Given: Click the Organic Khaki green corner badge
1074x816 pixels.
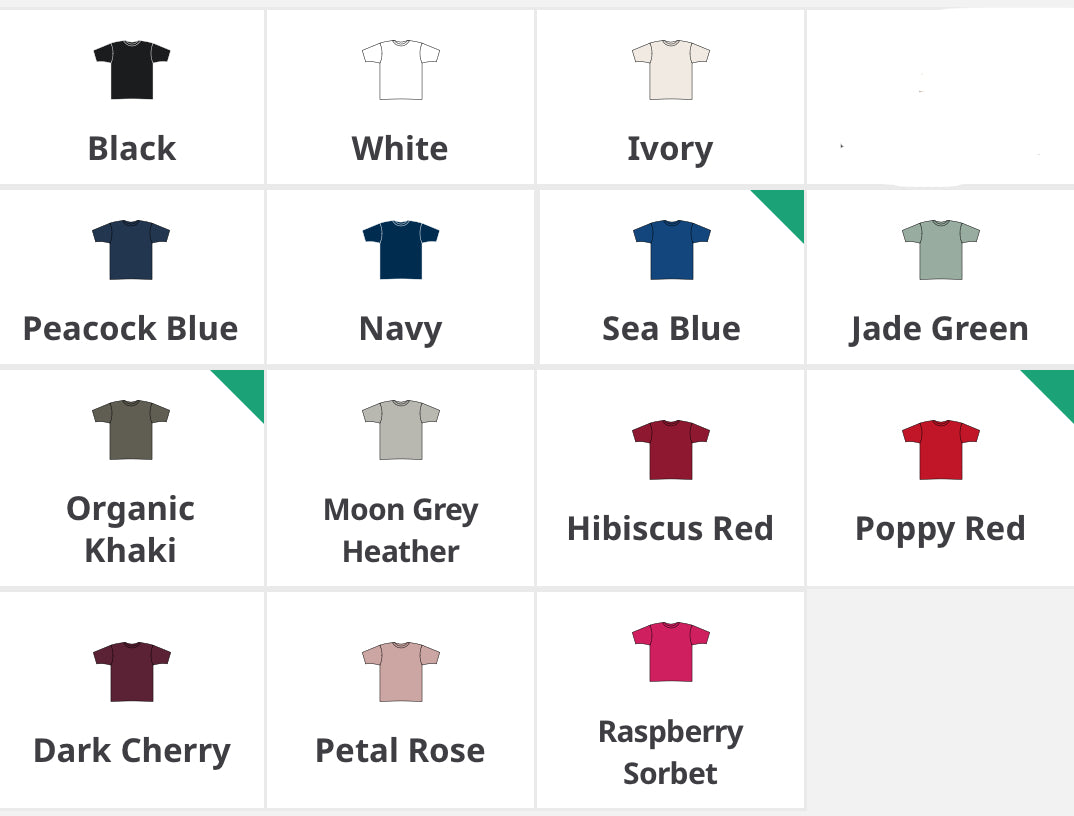Looking at the screenshot, I should tap(246, 387).
